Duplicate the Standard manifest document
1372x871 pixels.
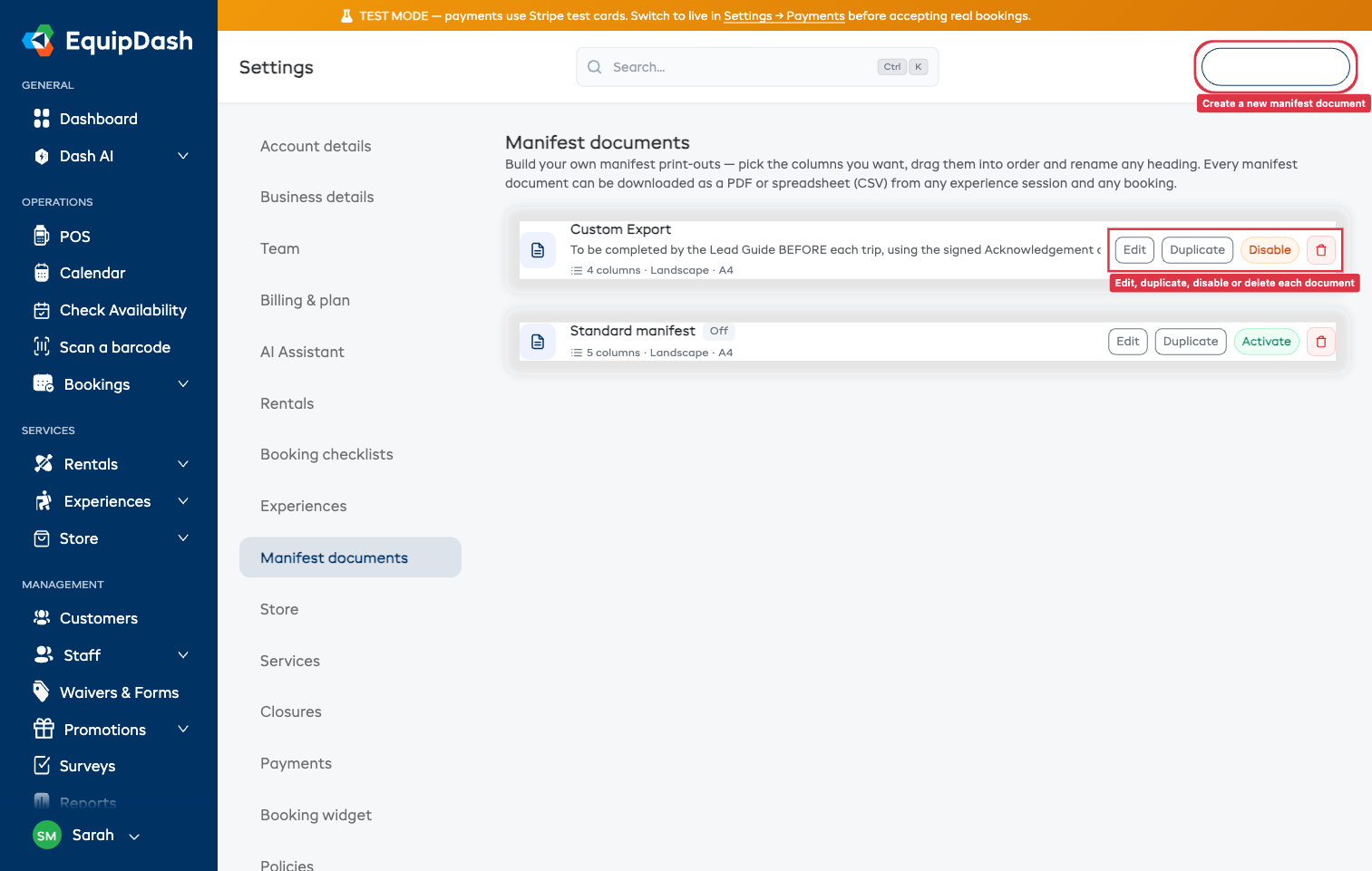pyautogui.click(x=1191, y=342)
